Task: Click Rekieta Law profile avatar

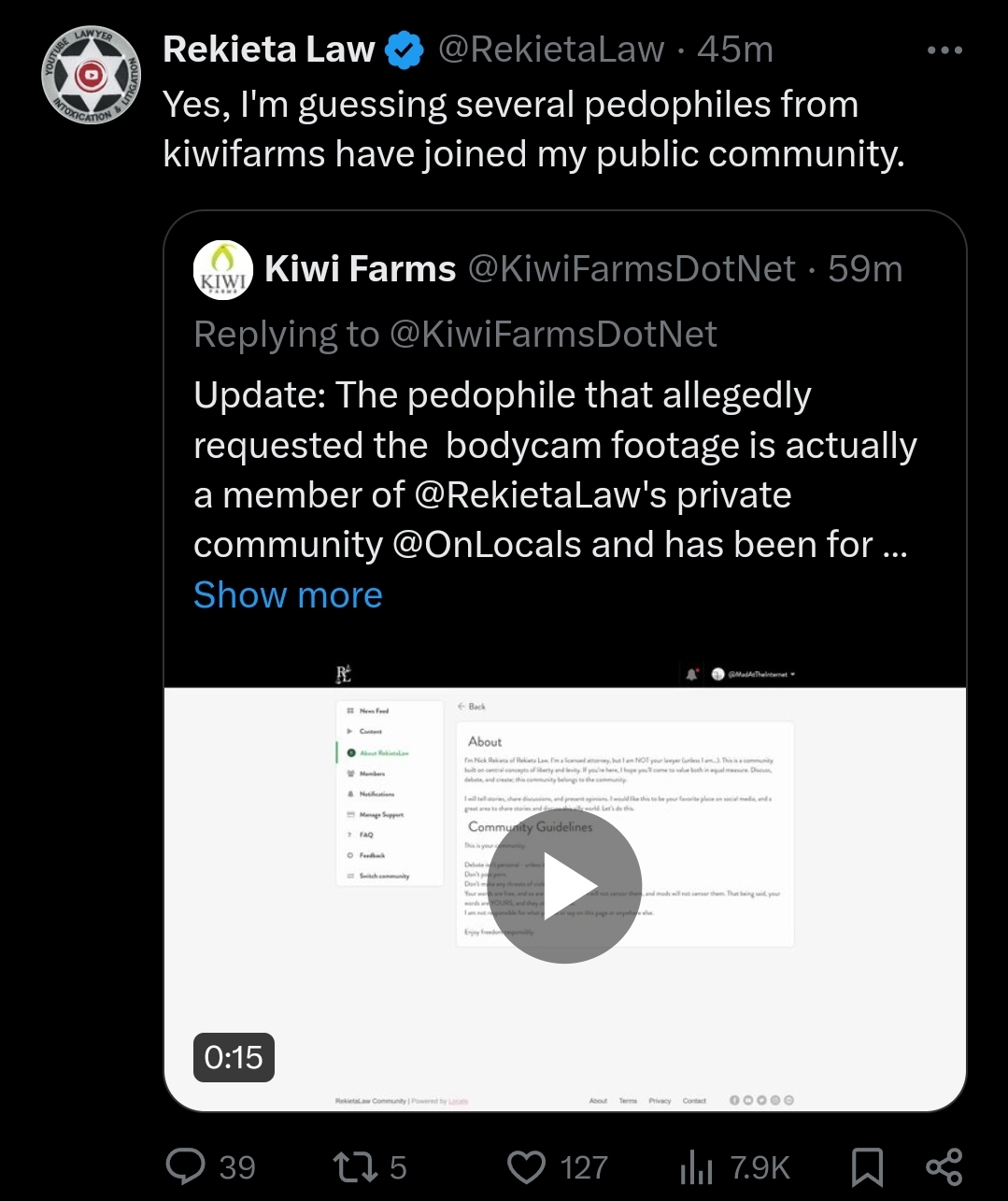Action: [x=91, y=76]
